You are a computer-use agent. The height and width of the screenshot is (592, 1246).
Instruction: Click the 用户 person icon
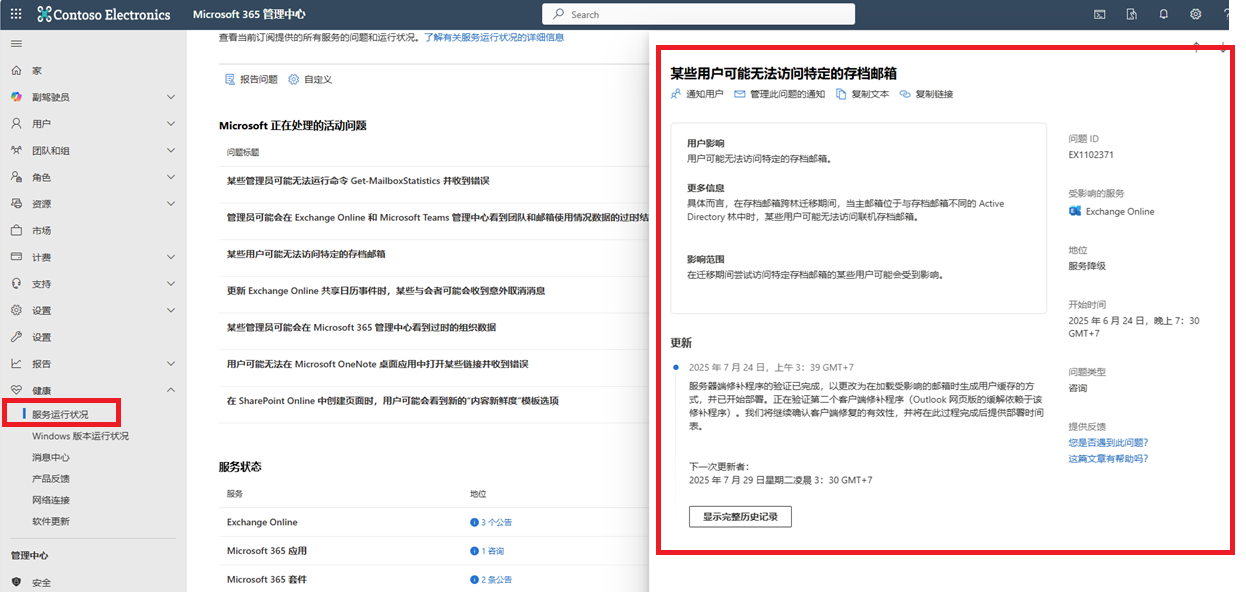(16, 124)
